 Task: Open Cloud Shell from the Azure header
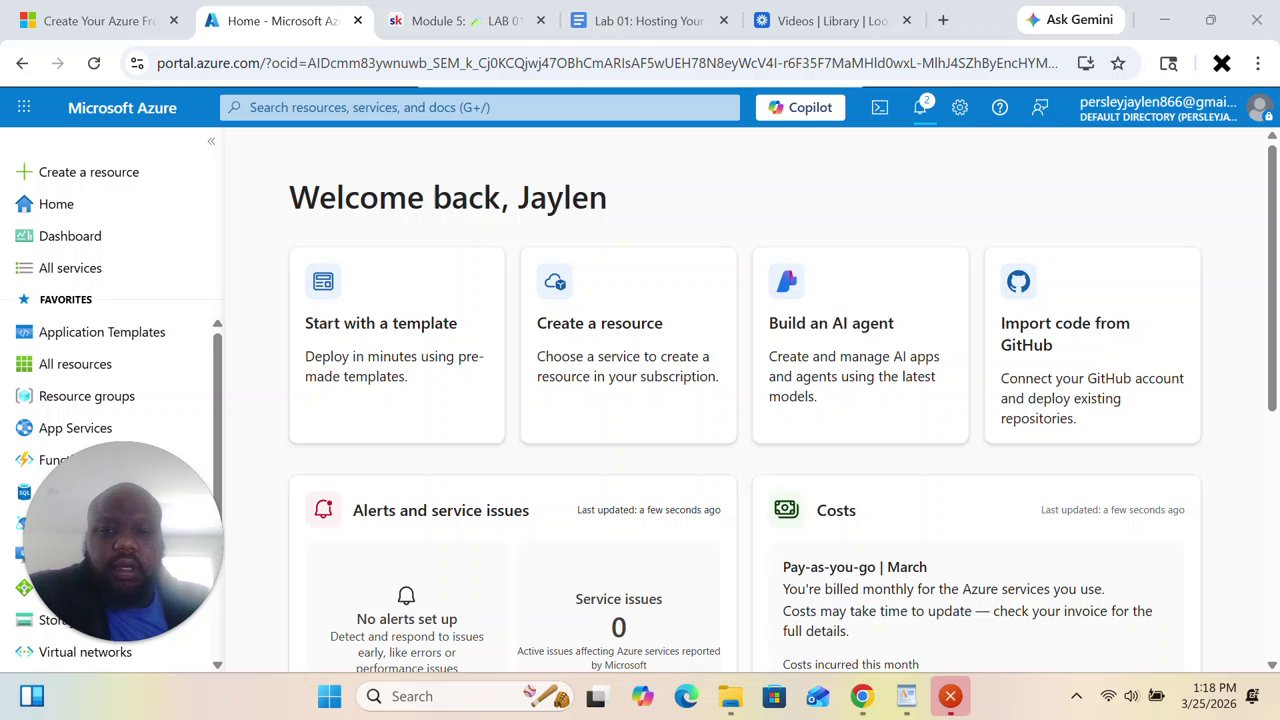[880, 107]
